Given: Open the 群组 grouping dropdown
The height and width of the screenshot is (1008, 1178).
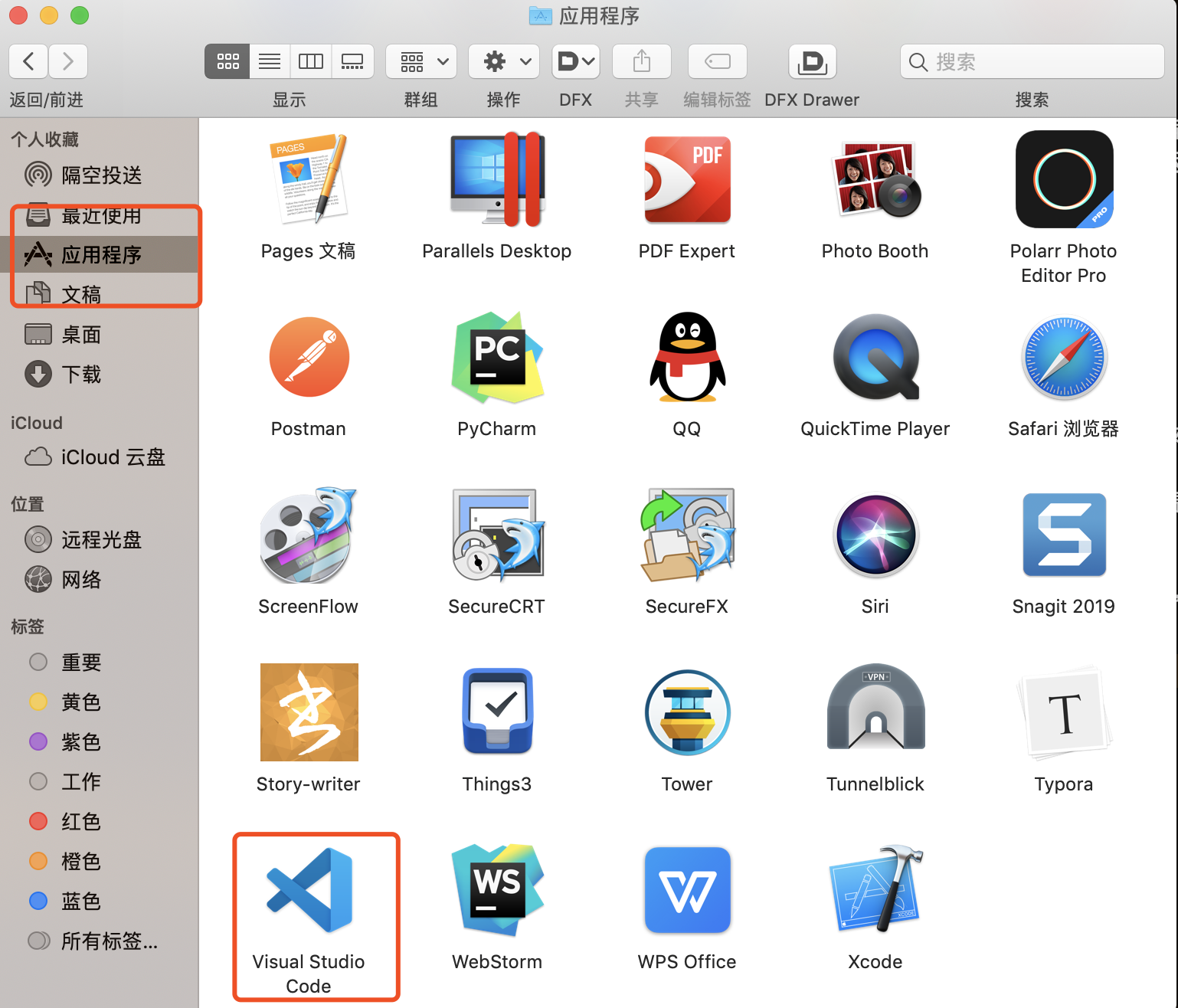Looking at the screenshot, I should coord(421,61).
